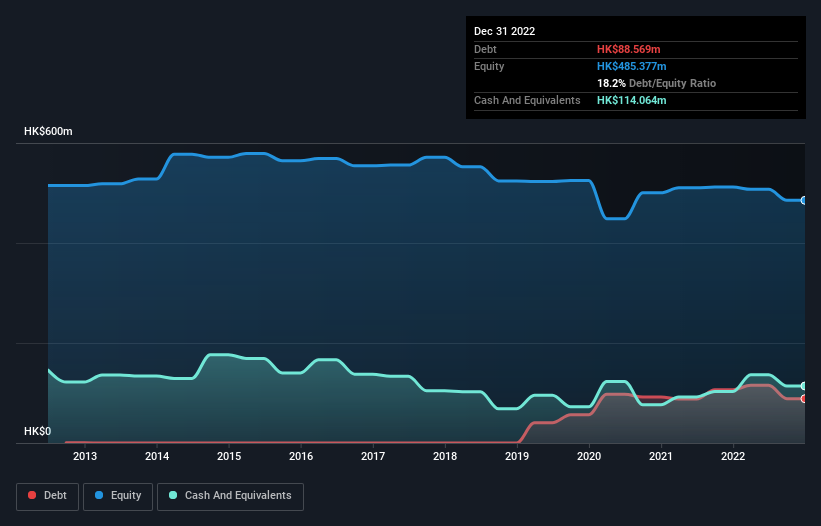Click the 2014 axis label
Image resolution: width=821 pixels, height=526 pixels.
pyautogui.click(x=157, y=456)
